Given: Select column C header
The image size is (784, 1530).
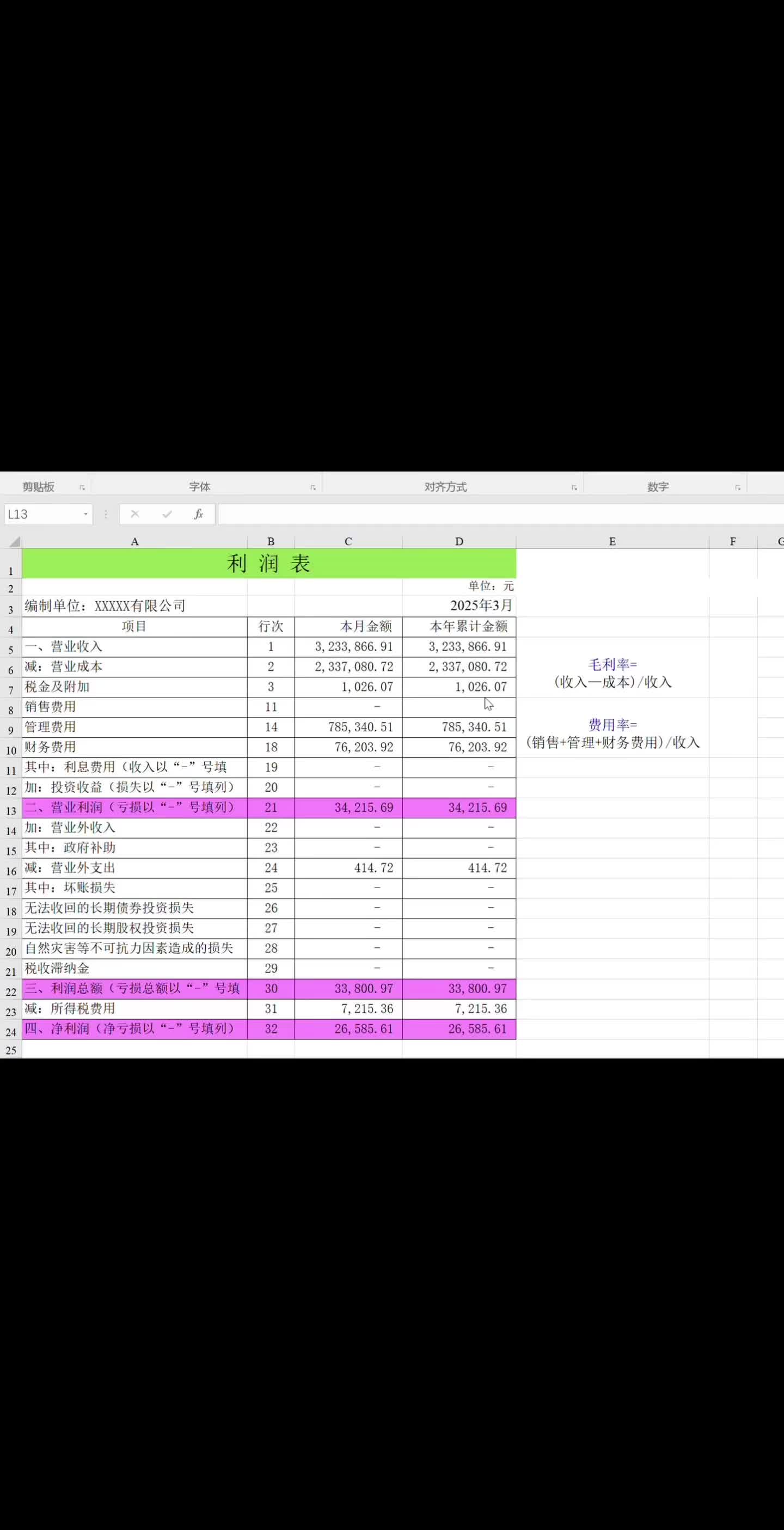Looking at the screenshot, I should click(x=348, y=542).
